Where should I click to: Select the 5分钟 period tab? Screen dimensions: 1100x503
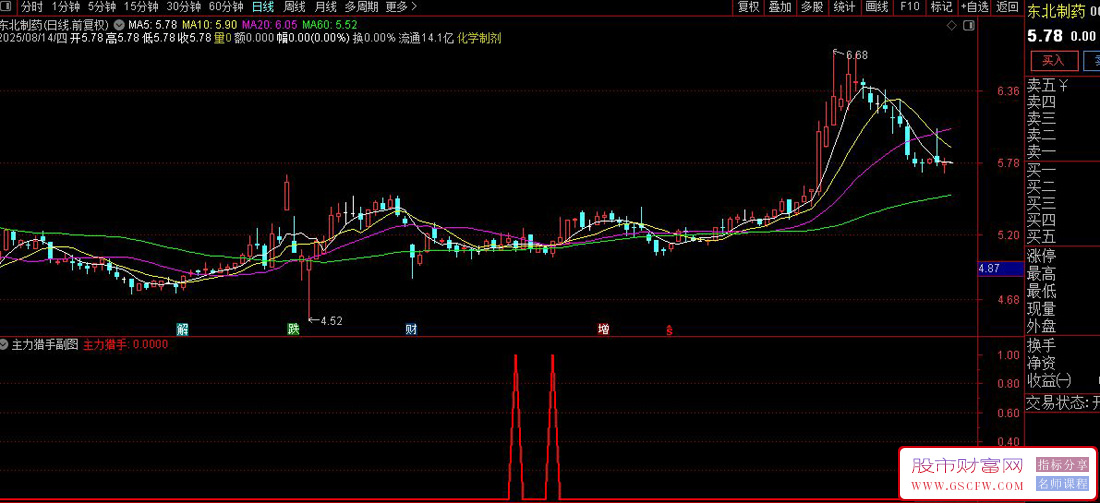102,7
